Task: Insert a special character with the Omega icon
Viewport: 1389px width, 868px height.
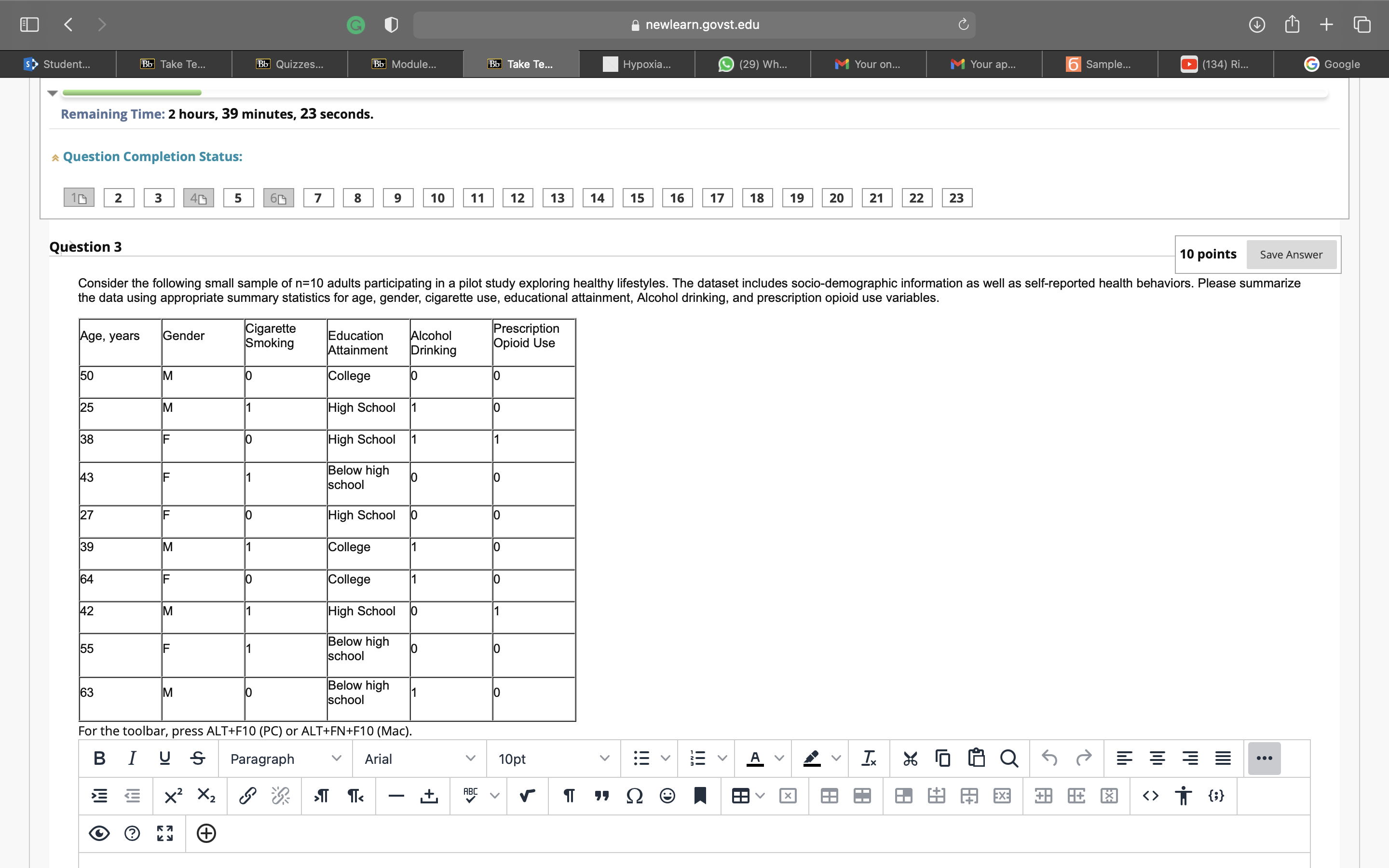Action: [x=634, y=796]
